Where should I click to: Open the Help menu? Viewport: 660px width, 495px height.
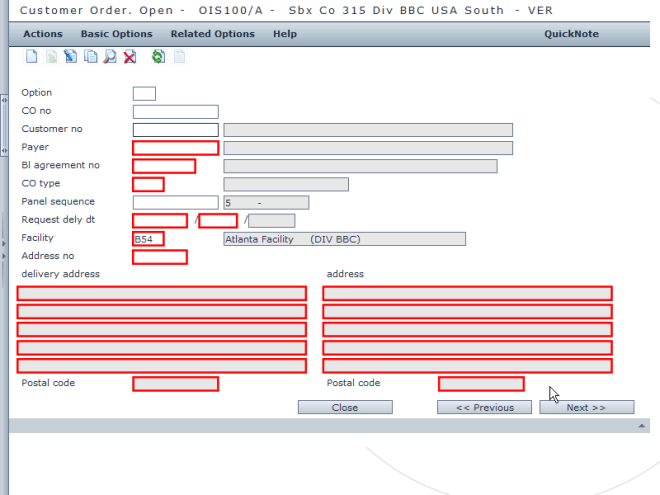[x=285, y=34]
